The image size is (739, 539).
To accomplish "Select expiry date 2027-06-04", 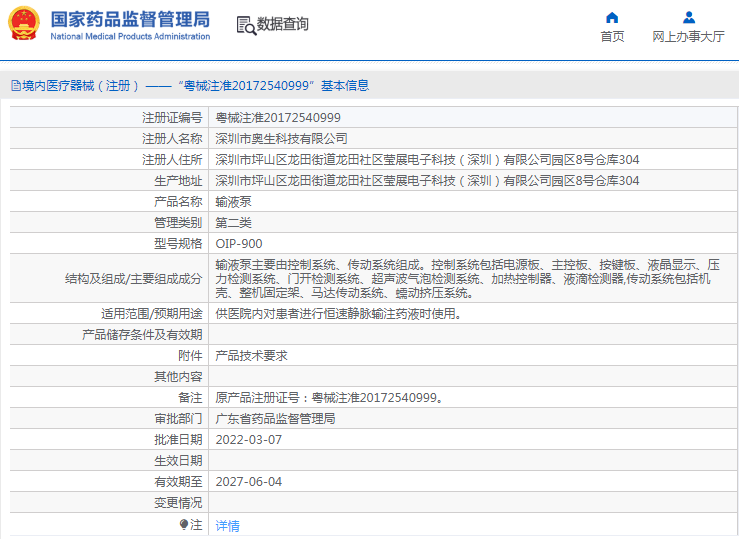I will 248,482.
